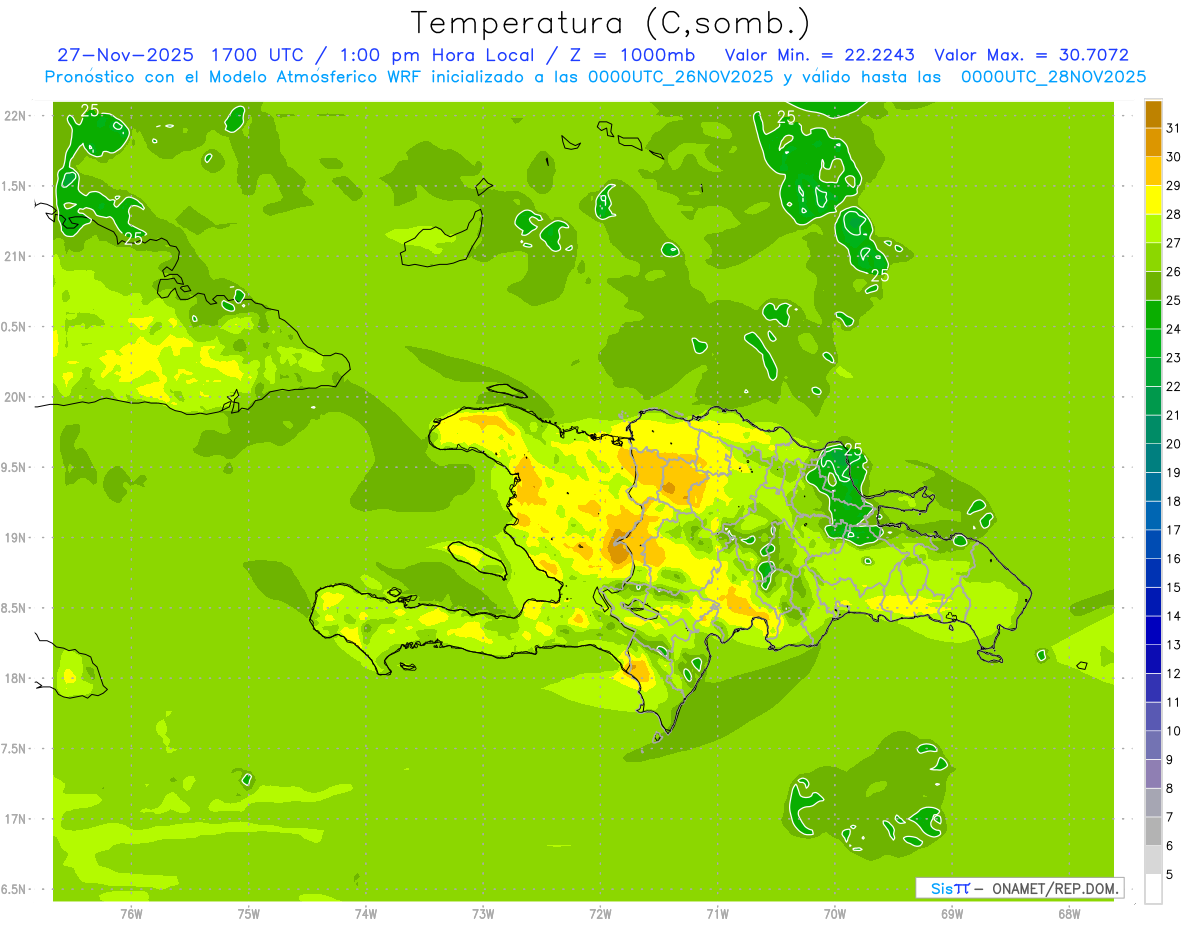1200x927 pixels.
Task: Click the legend value "25" on color bar
Action: coord(1173,300)
